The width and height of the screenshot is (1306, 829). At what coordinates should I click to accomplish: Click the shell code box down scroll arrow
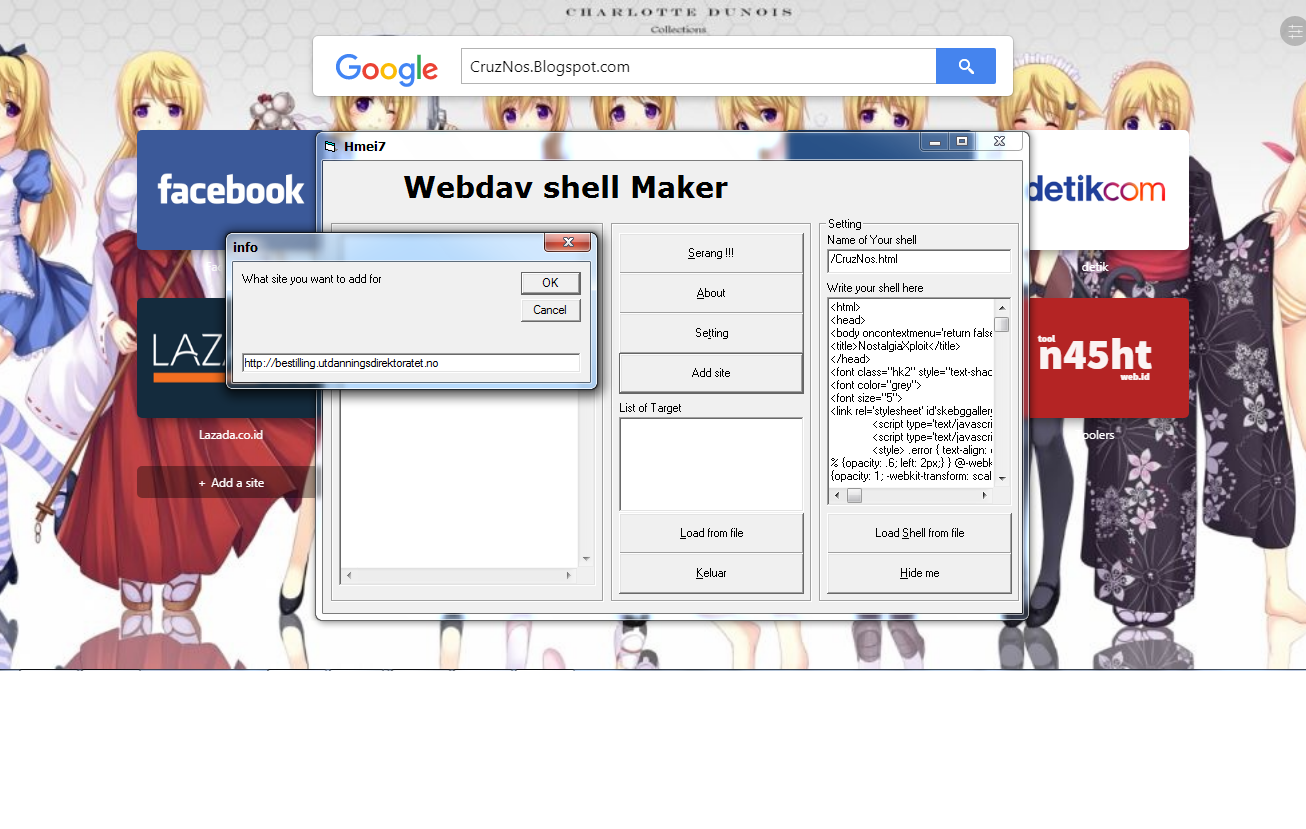(1002, 479)
